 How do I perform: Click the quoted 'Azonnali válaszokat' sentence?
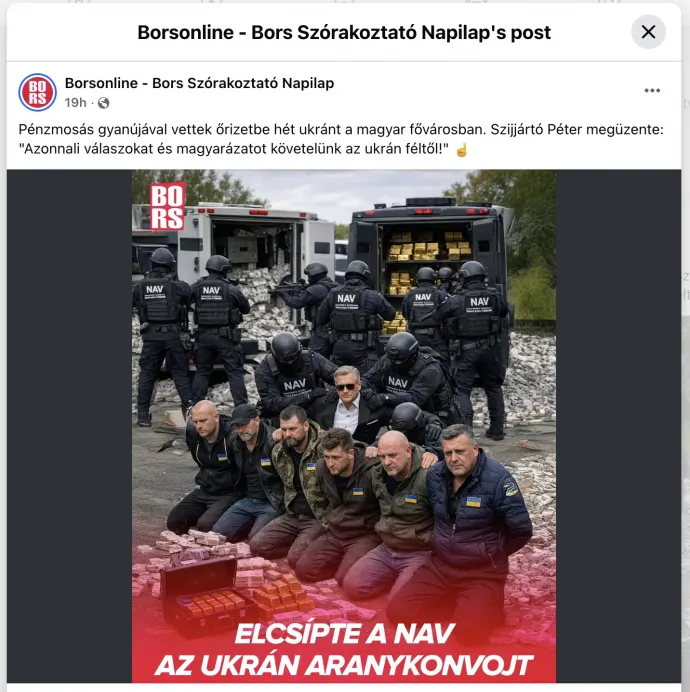(234, 149)
